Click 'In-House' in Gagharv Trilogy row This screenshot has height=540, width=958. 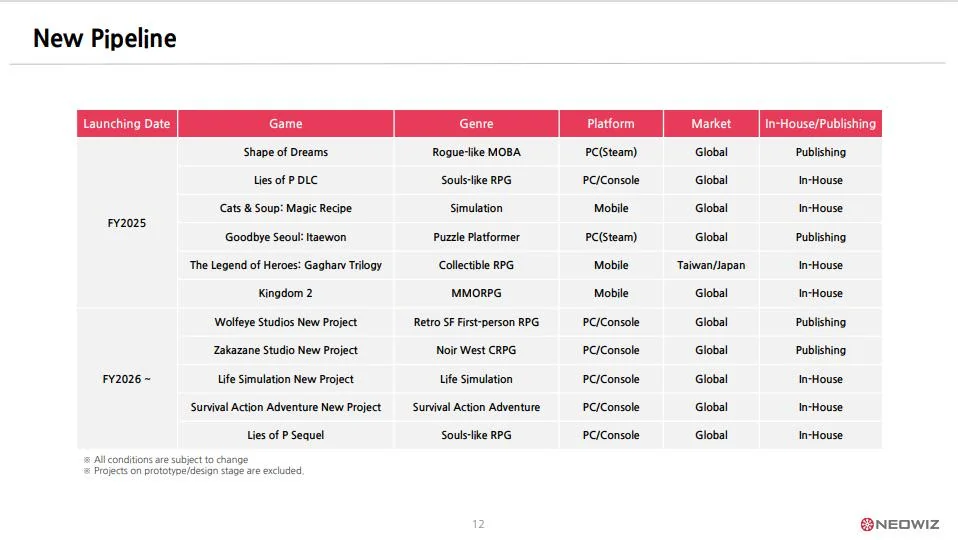point(820,265)
